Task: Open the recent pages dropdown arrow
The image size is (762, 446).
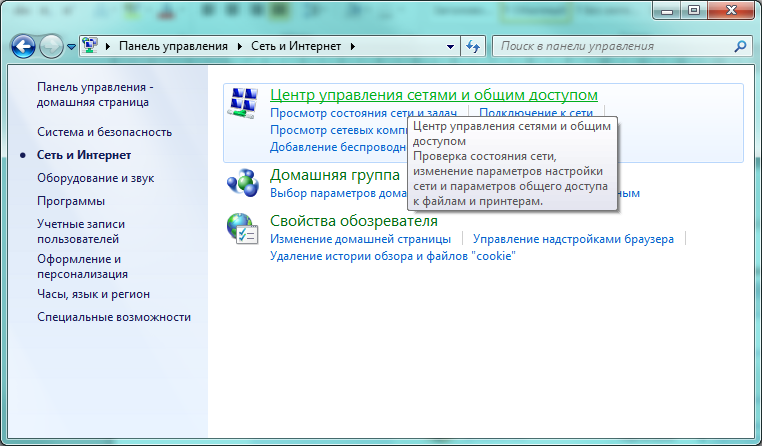Action: [71, 47]
